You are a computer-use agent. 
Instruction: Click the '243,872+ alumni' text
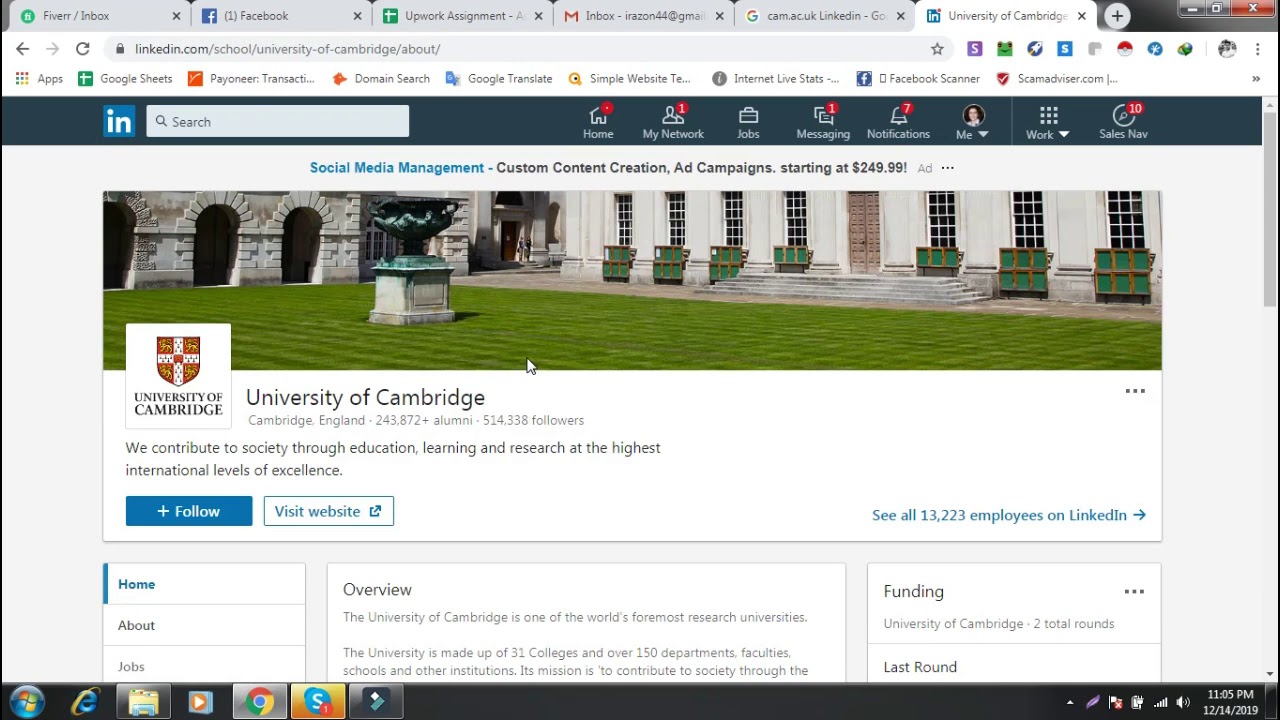[424, 421]
